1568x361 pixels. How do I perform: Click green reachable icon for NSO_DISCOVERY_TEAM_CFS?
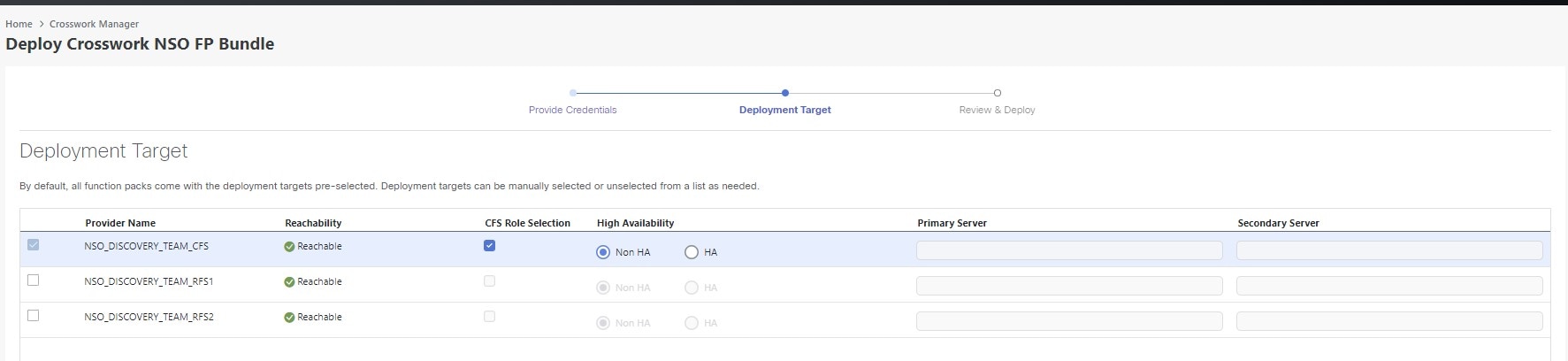(x=289, y=247)
